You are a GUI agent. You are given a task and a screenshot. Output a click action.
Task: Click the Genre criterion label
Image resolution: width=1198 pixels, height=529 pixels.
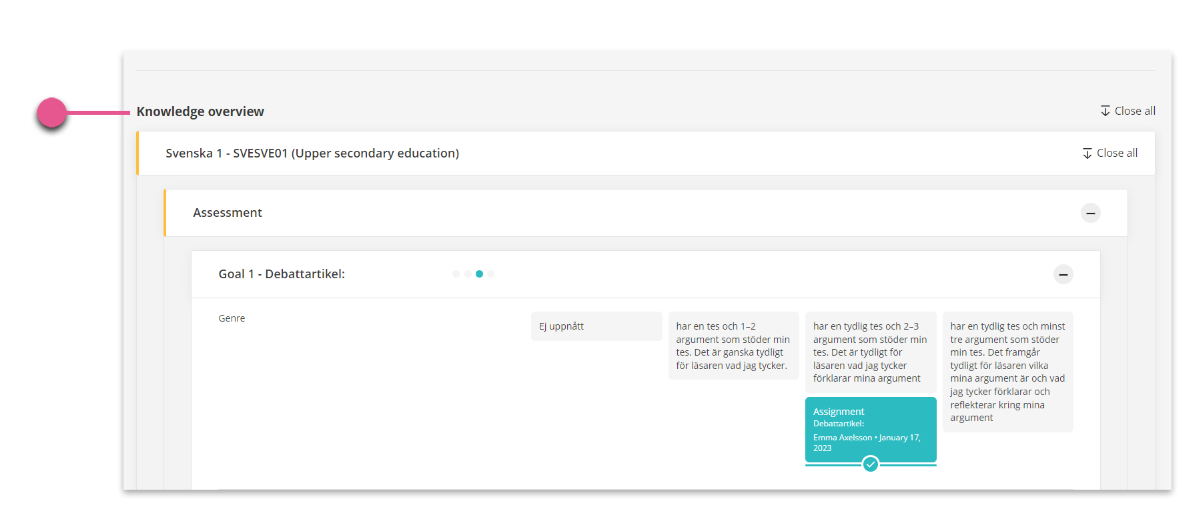(232, 318)
